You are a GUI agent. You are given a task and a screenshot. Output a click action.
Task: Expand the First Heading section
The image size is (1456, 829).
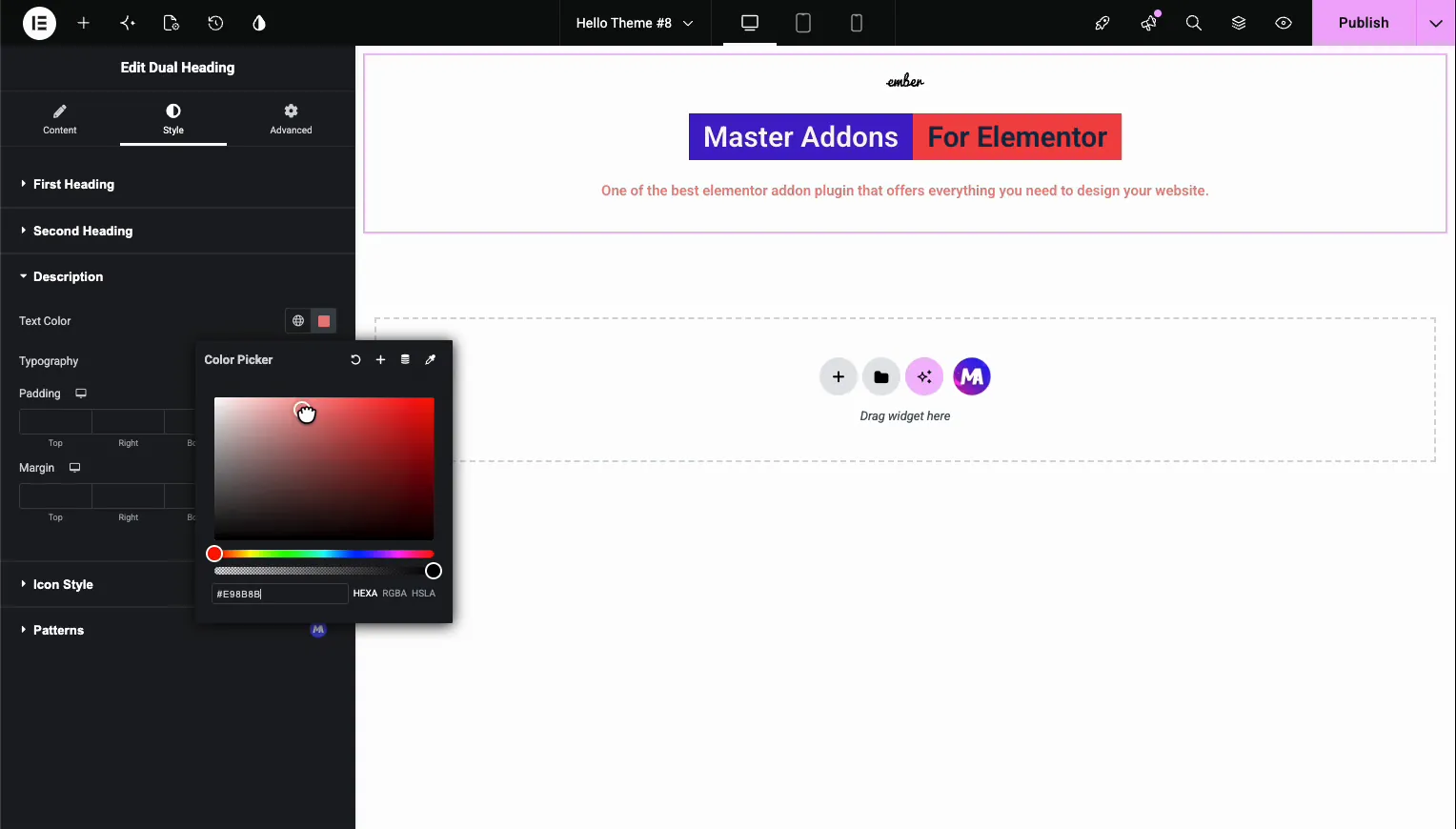tap(177, 184)
